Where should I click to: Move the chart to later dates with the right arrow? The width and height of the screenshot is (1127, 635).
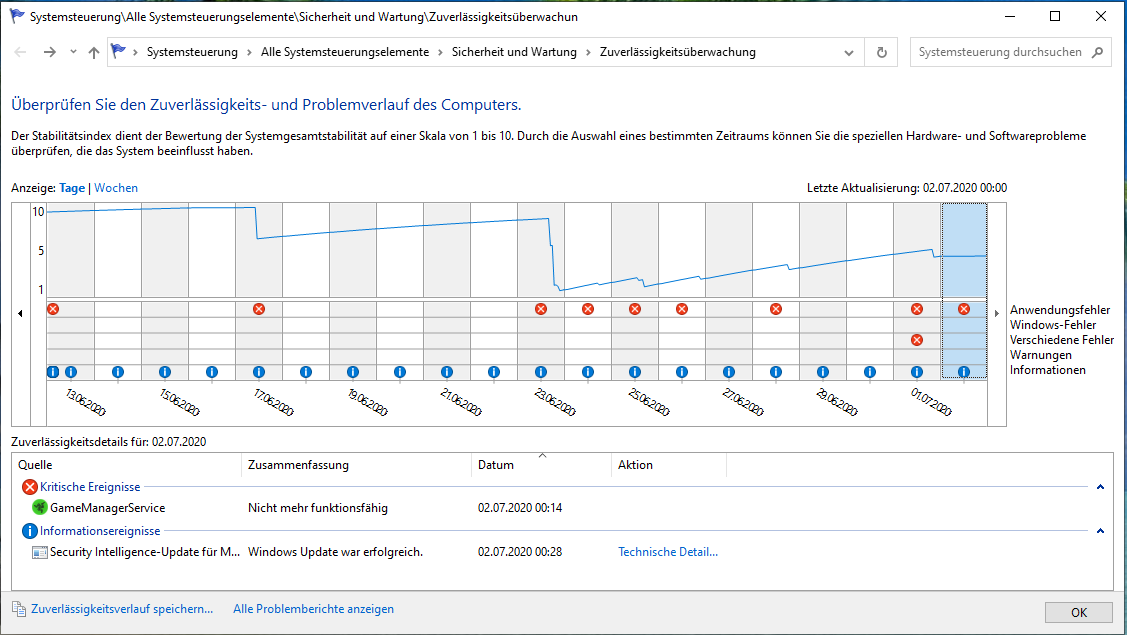tap(997, 314)
